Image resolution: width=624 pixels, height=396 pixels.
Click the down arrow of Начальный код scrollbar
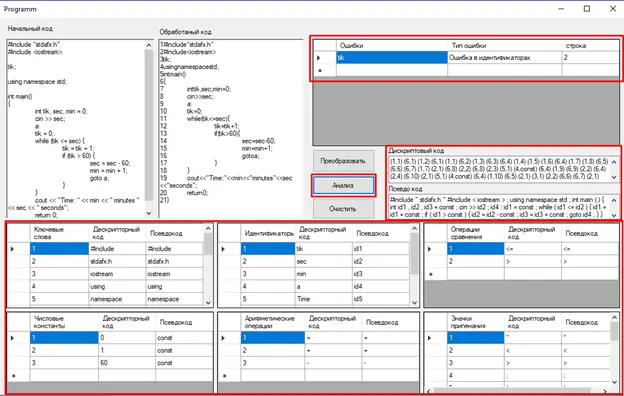coord(149,213)
